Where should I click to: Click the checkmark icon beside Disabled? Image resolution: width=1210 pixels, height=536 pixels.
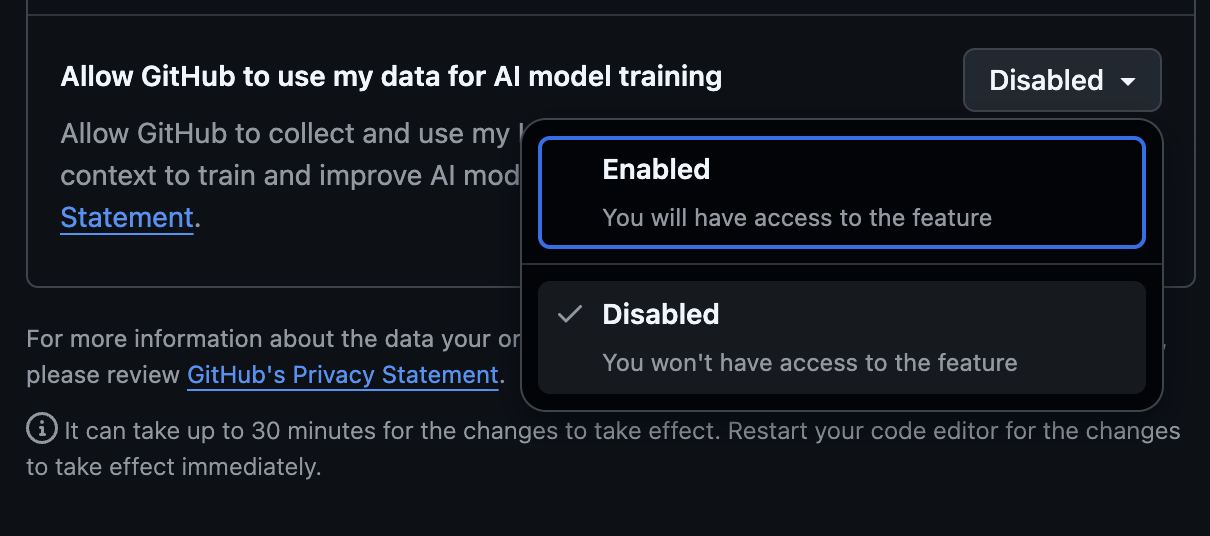point(570,314)
